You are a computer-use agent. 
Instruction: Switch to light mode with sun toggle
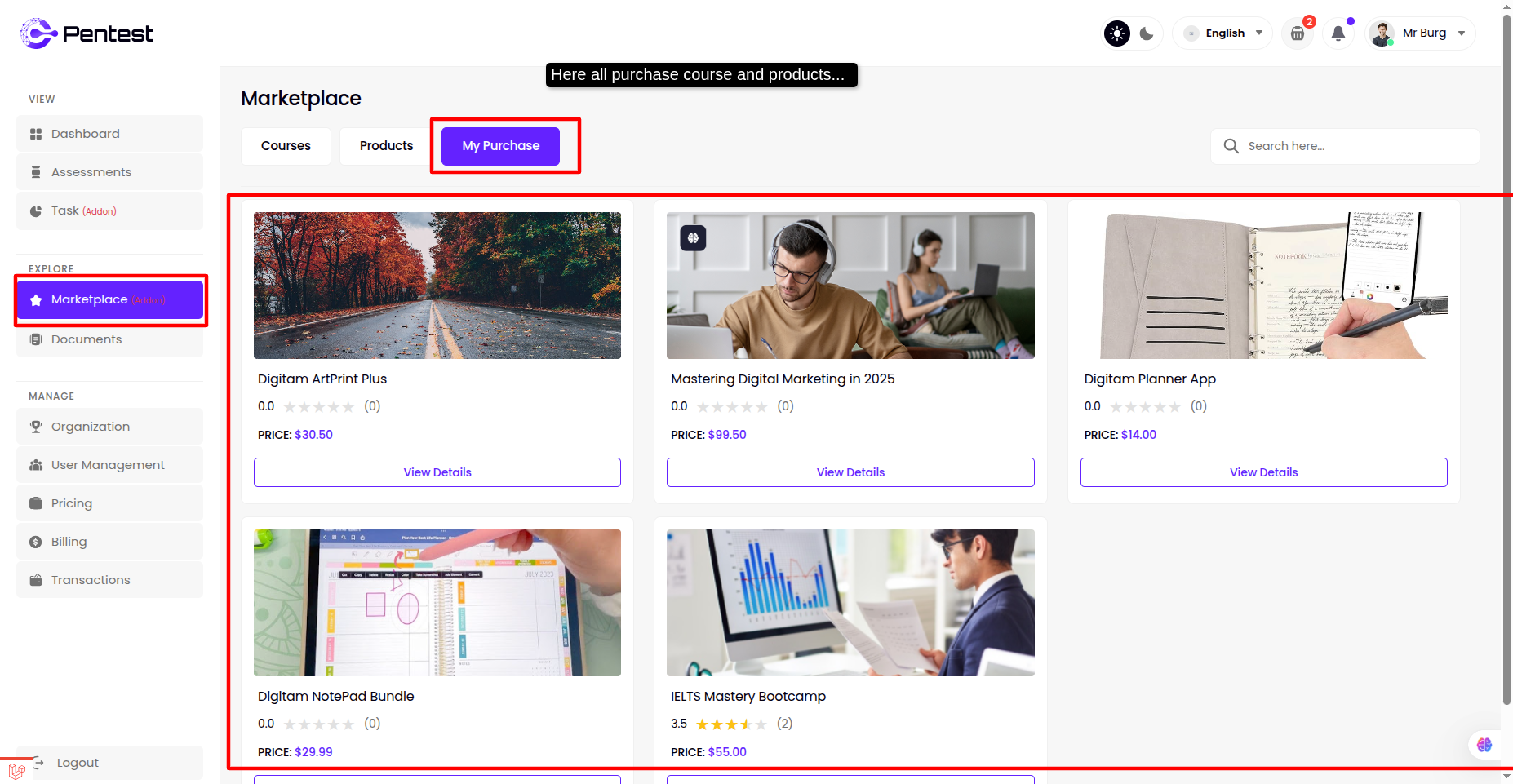1117,33
